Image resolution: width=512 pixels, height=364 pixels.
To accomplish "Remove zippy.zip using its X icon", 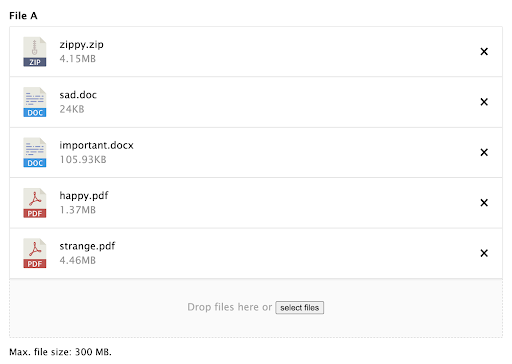I will click(484, 51).
